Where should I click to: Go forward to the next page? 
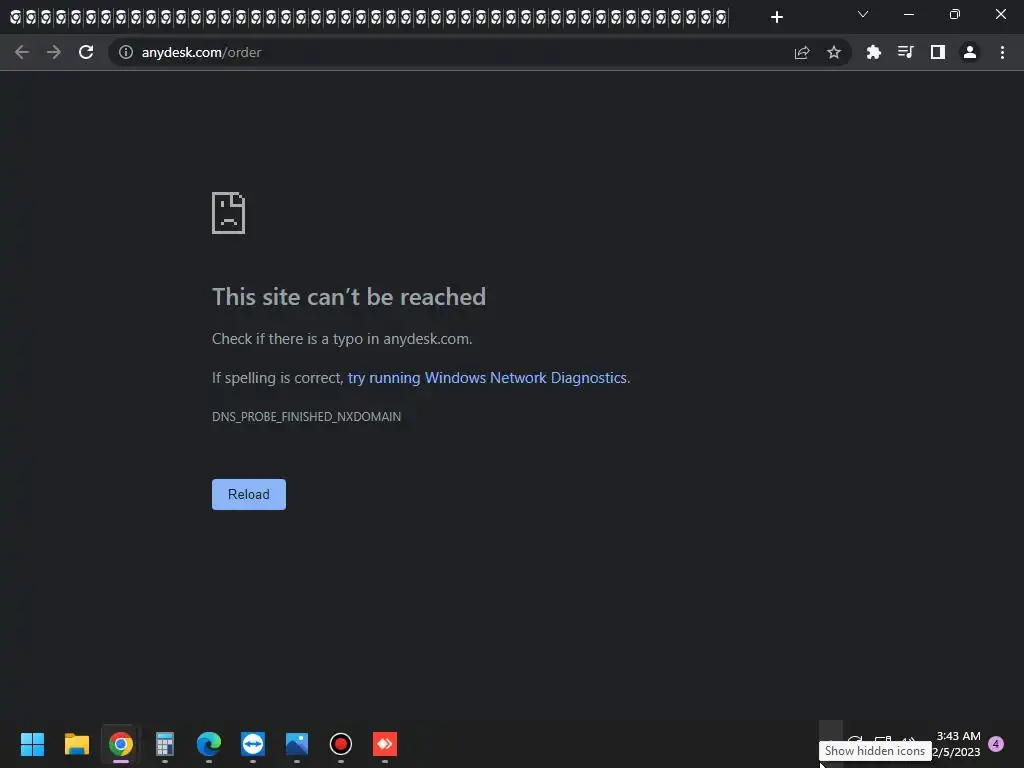coord(54,52)
